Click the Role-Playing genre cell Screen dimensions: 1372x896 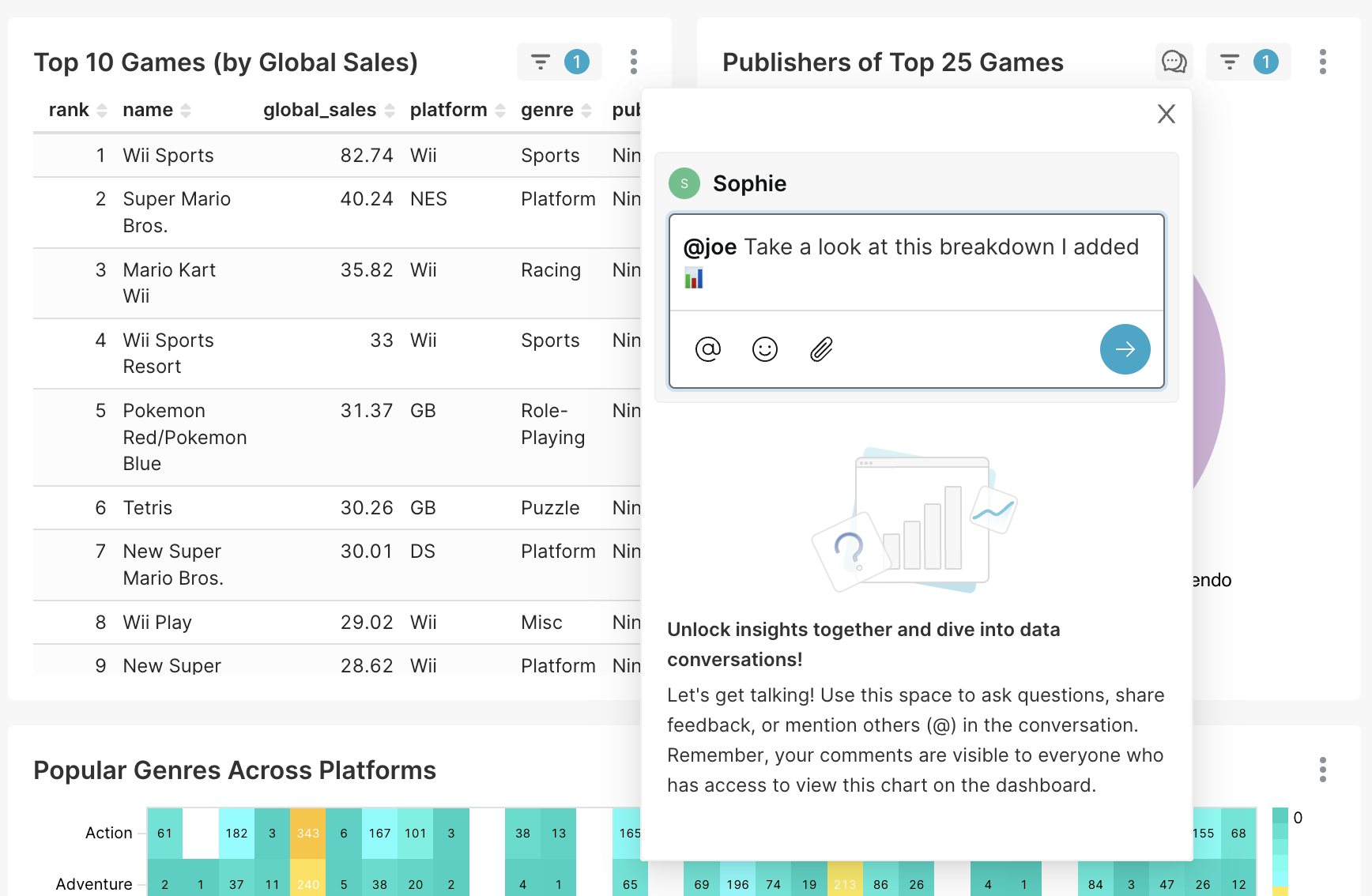(553, 424)
